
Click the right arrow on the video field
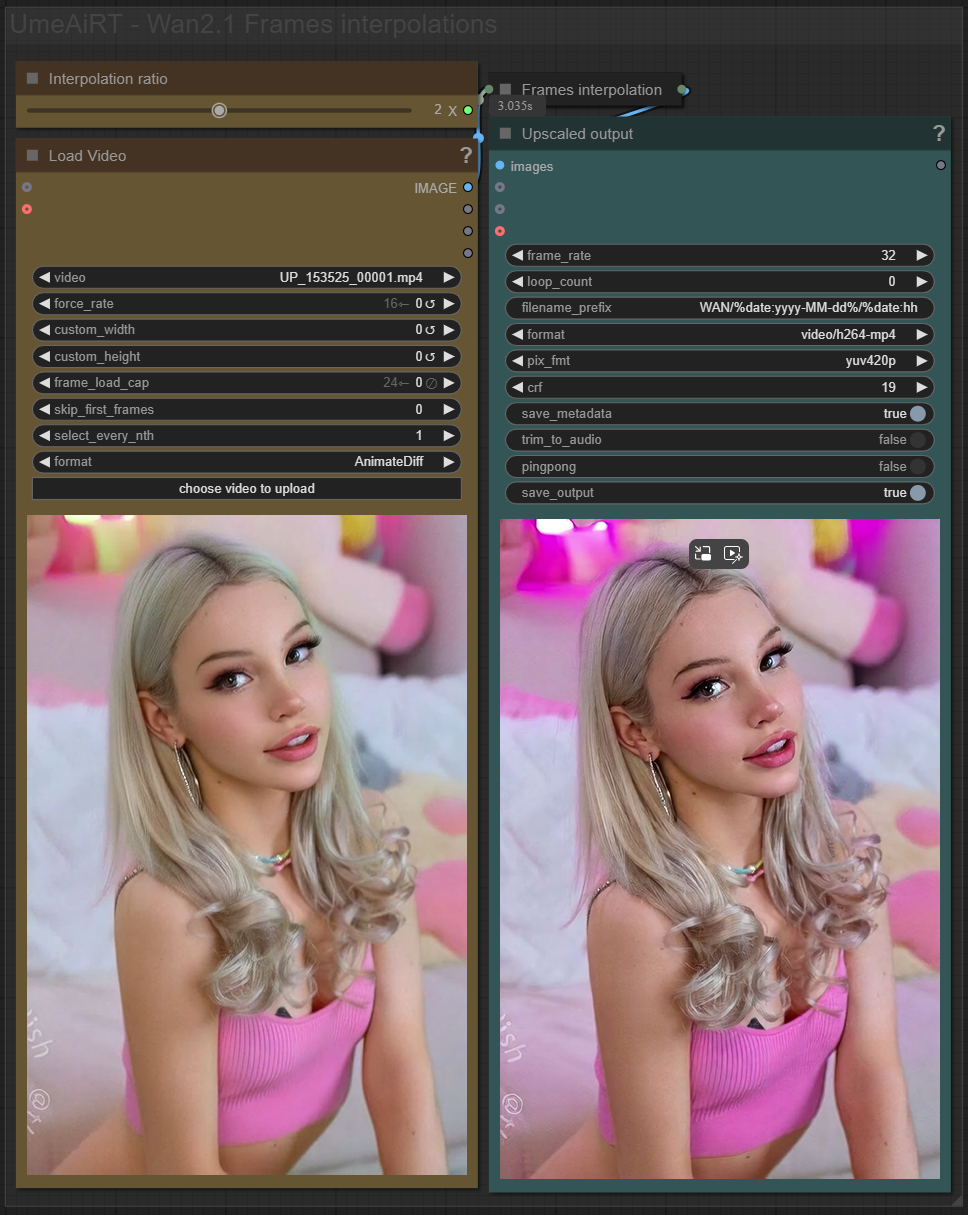[449, 277]
